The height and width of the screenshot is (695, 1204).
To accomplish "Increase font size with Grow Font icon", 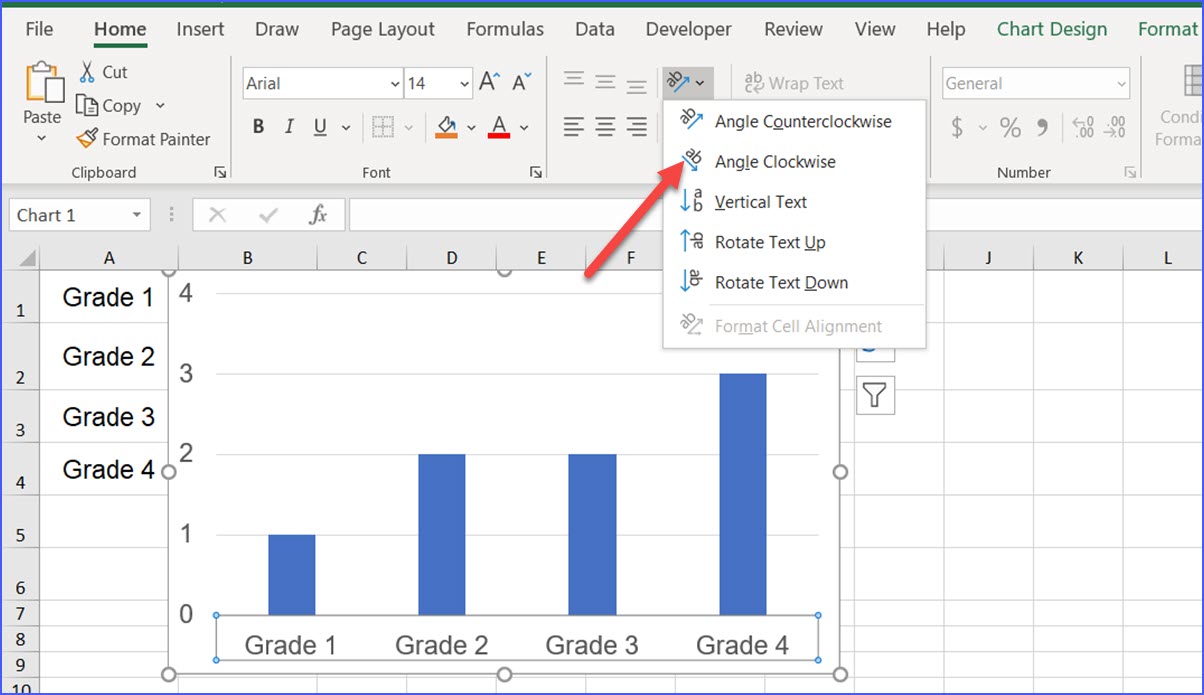I will point(489,83).
